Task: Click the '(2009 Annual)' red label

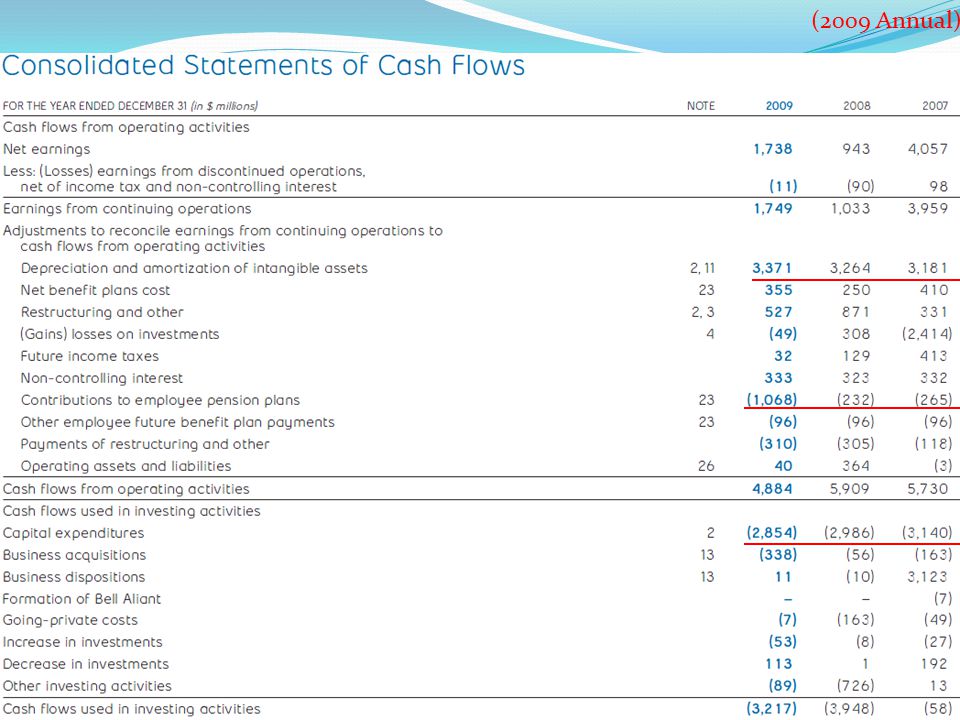Action: point(885,20)
